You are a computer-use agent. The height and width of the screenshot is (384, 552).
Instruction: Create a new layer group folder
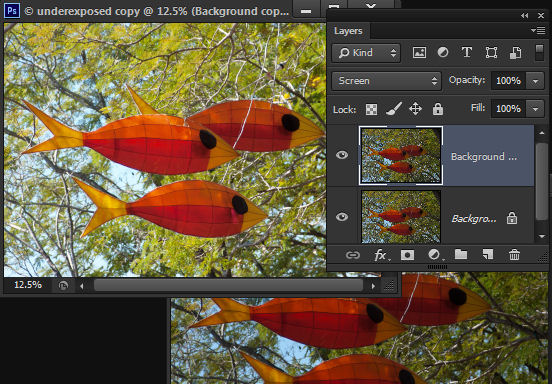tap(460, 254)
